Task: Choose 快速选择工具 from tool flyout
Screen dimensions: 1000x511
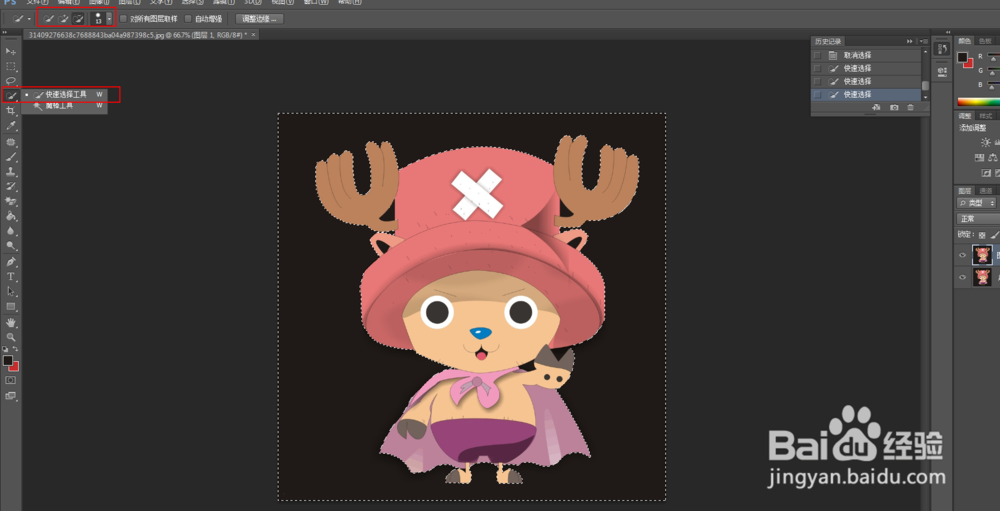Action: [65, 94]
